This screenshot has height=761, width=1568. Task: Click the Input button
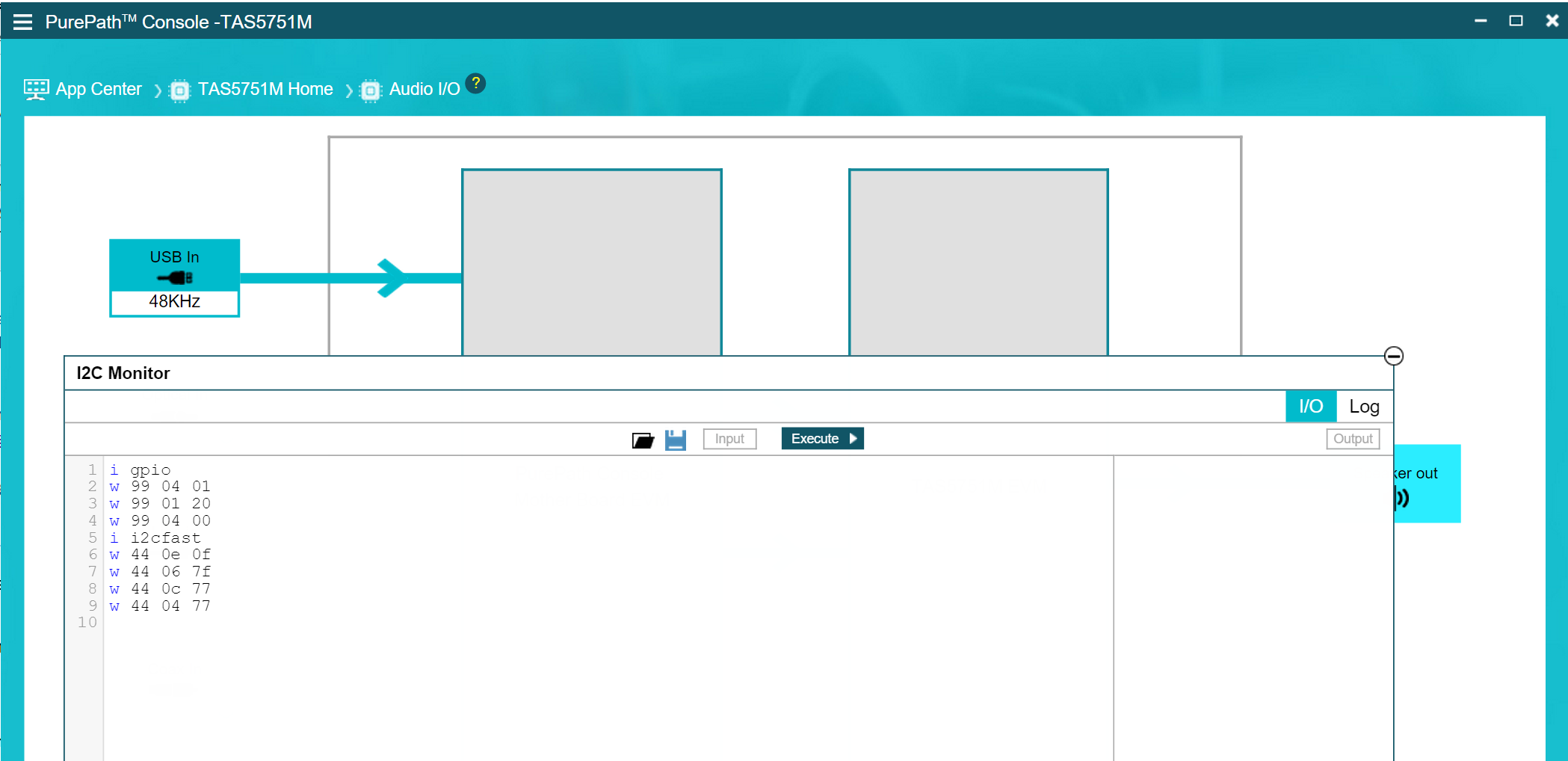pyautogui.click(x=729, y=439)
